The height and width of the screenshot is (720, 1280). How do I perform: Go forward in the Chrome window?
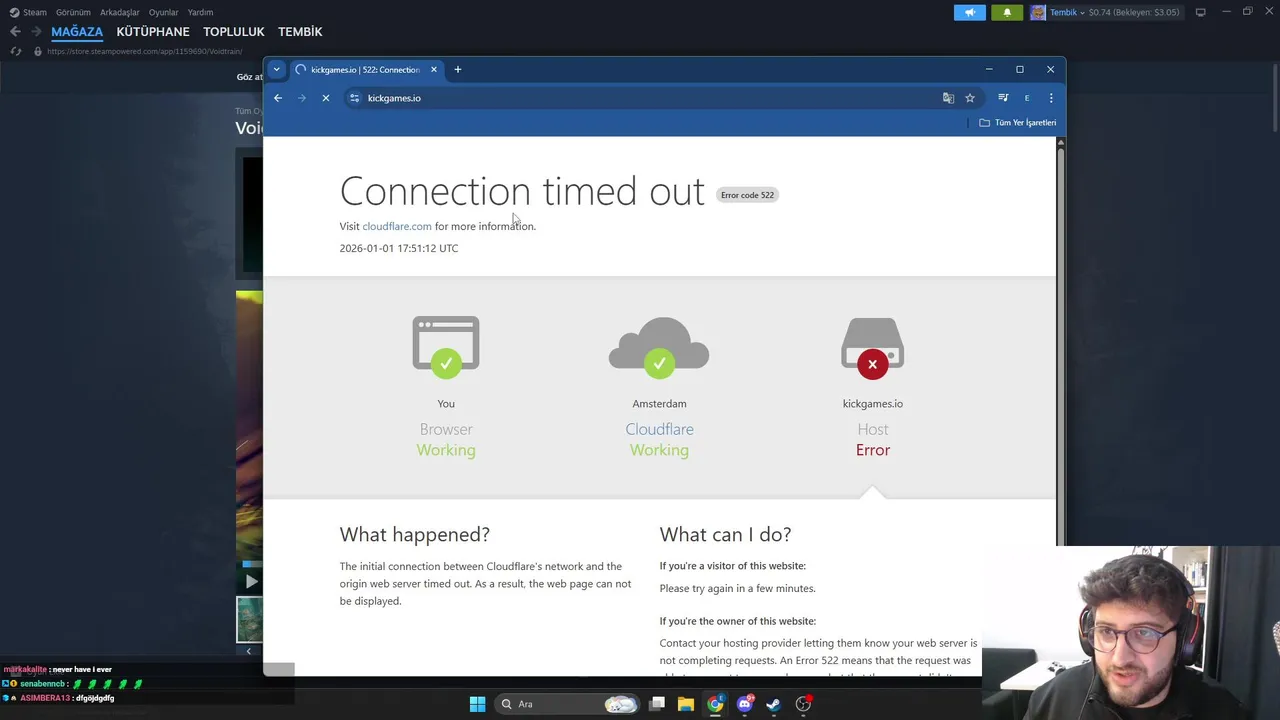pos(302,98)
